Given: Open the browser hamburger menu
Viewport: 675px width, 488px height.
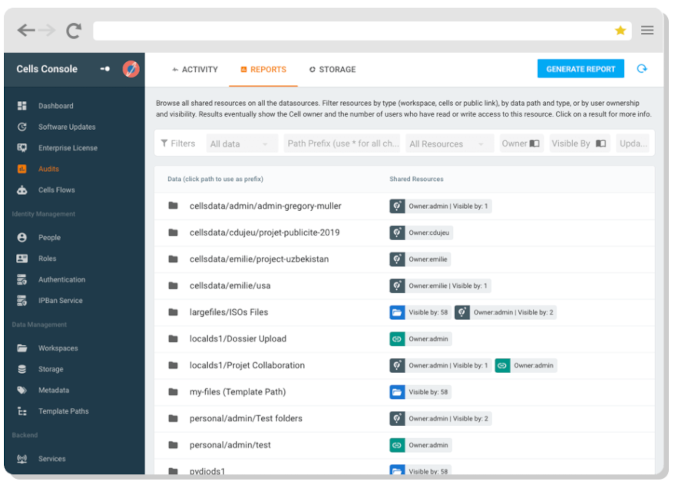Looking at the screenshot, I should coord(647,31).
